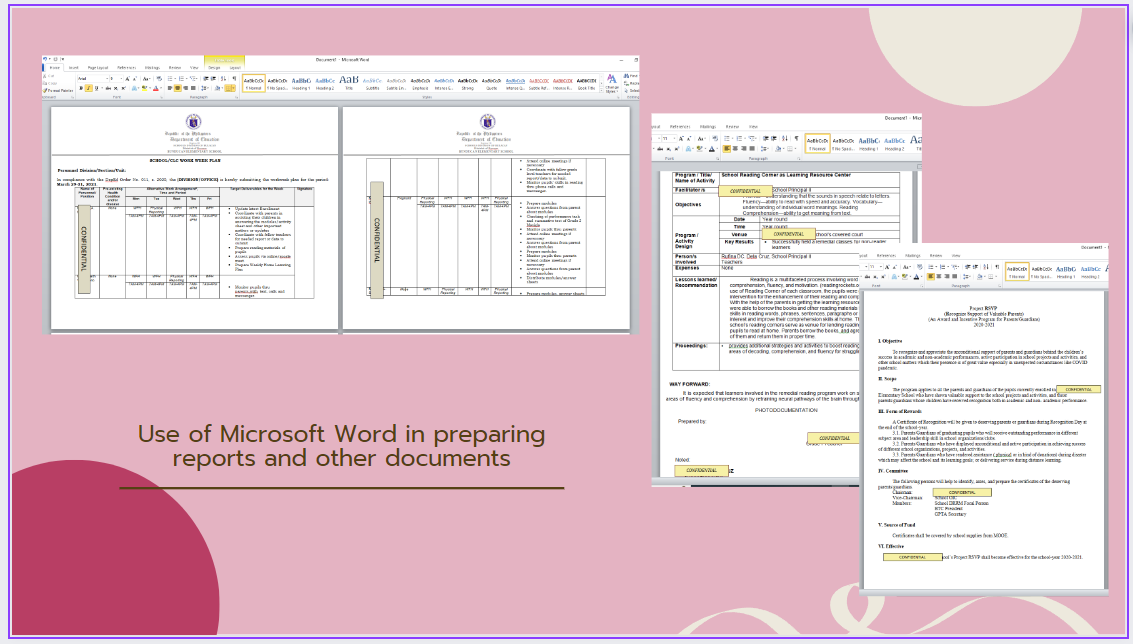Screen dimensions: 1133x644
Task: Click the Styles gallery scroll arrows in the Work Week Plan window
Action: (x=600, y=83)
